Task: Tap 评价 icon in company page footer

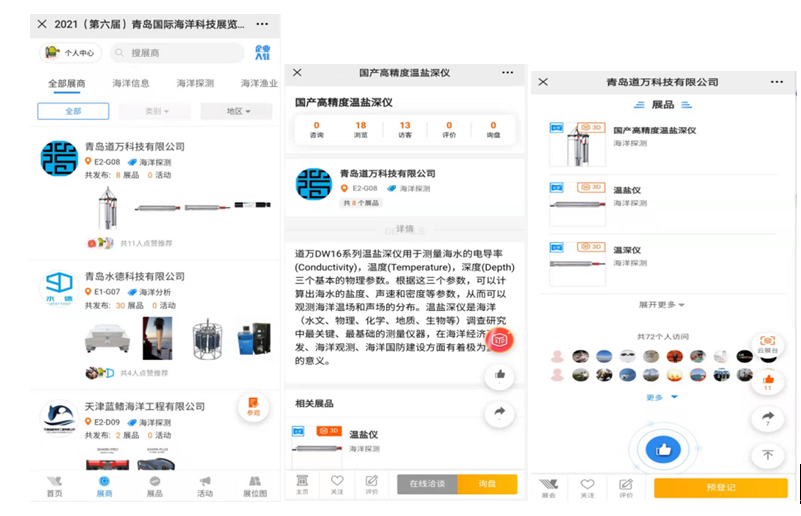Action: tap(626, 487)
